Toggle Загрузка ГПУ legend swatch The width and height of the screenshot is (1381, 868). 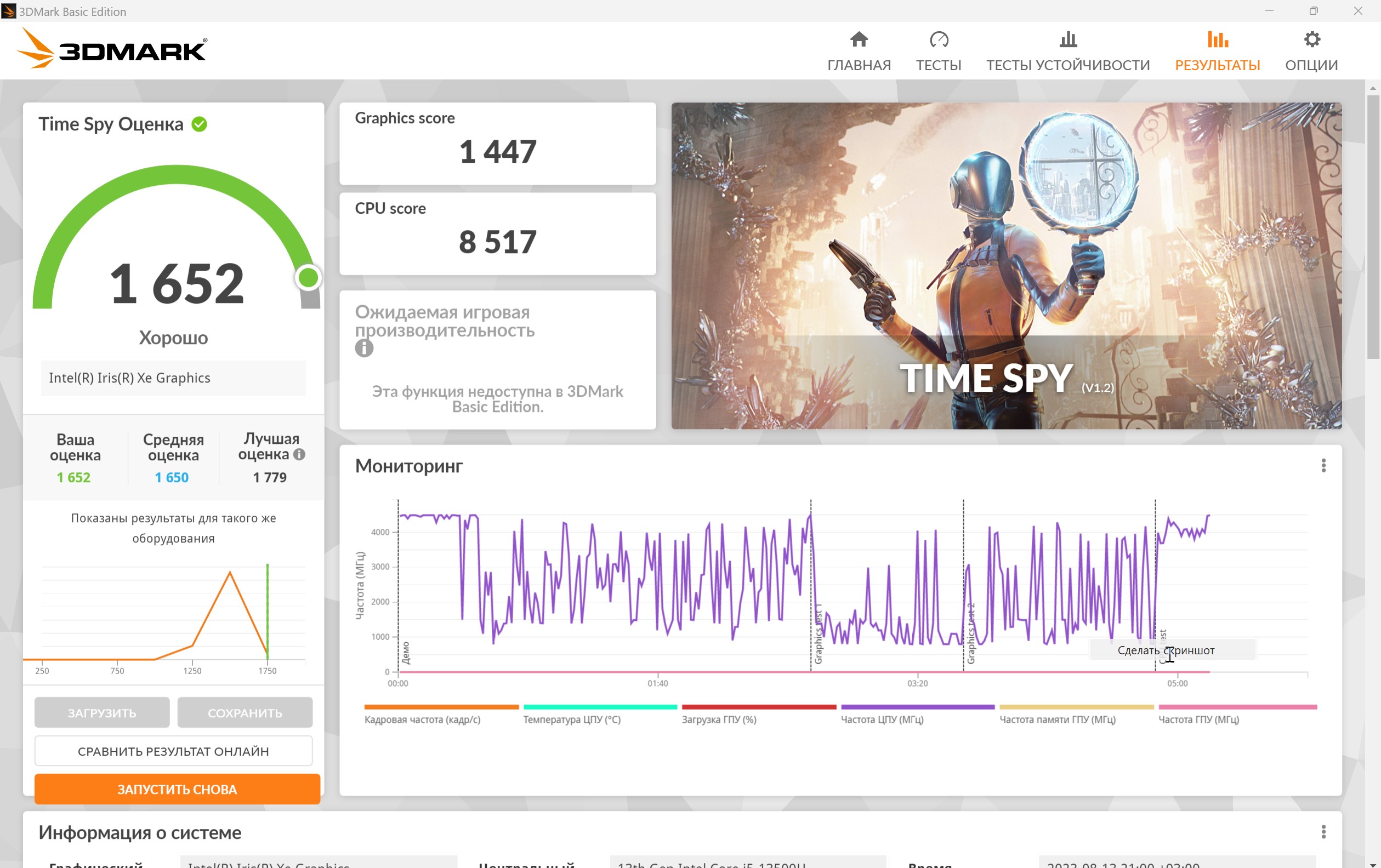(759, 707)
